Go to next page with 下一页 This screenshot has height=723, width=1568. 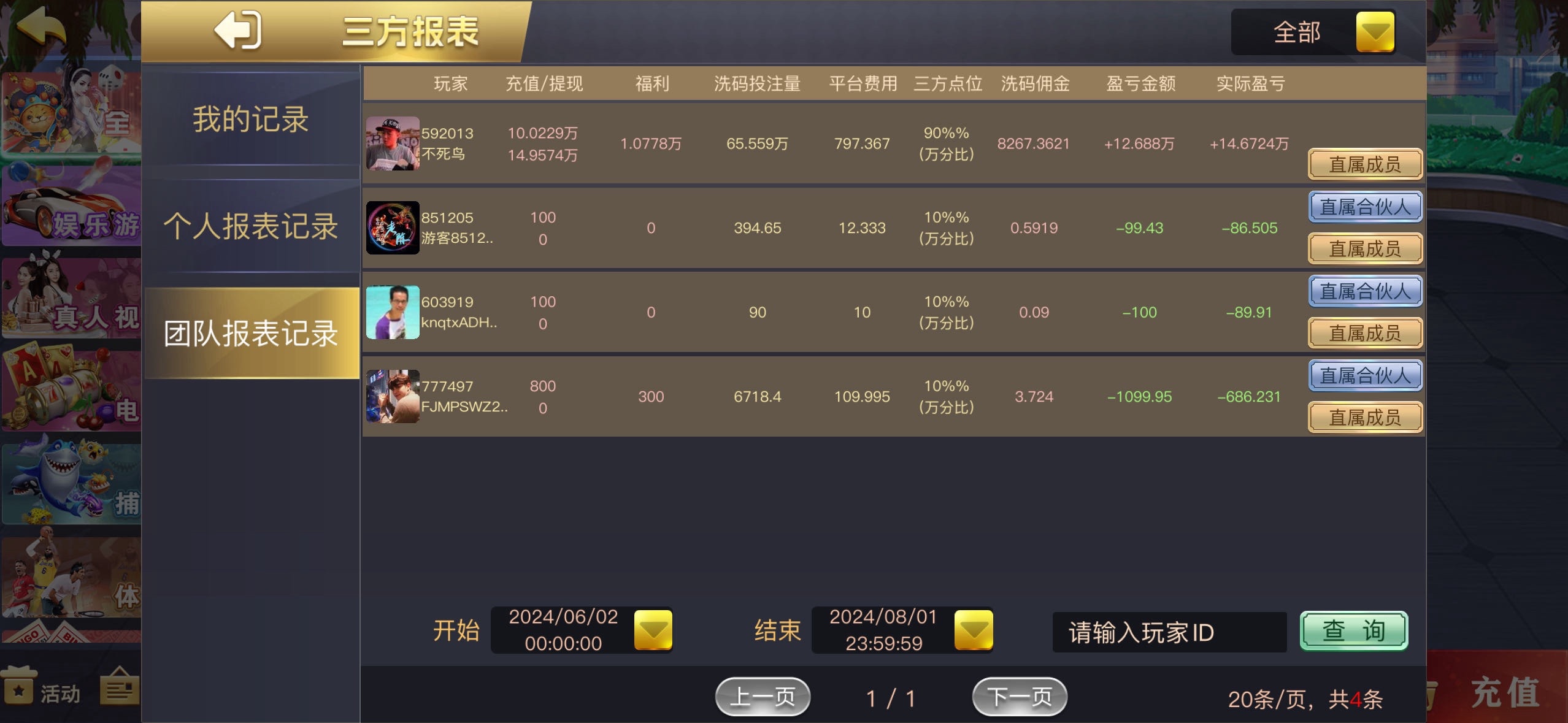(x=1019, y=697)
